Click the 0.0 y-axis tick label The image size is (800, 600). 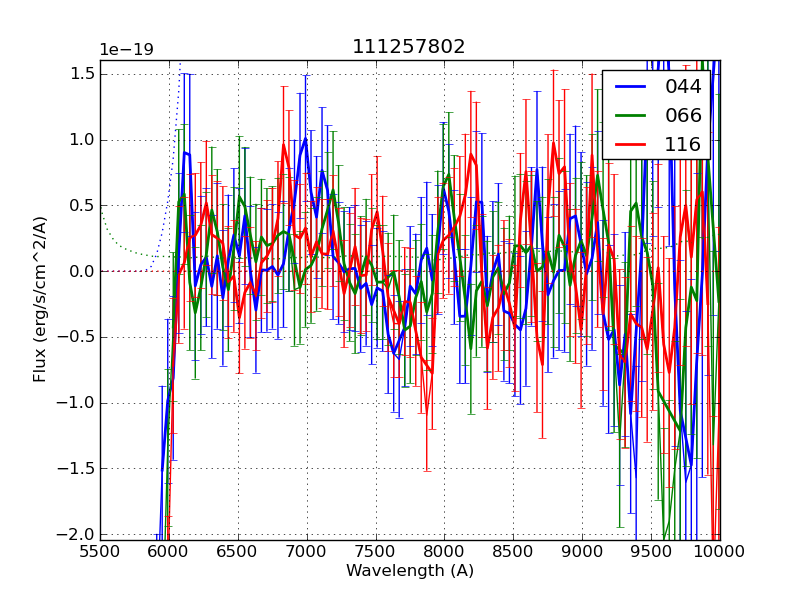(x=83, y=271)
